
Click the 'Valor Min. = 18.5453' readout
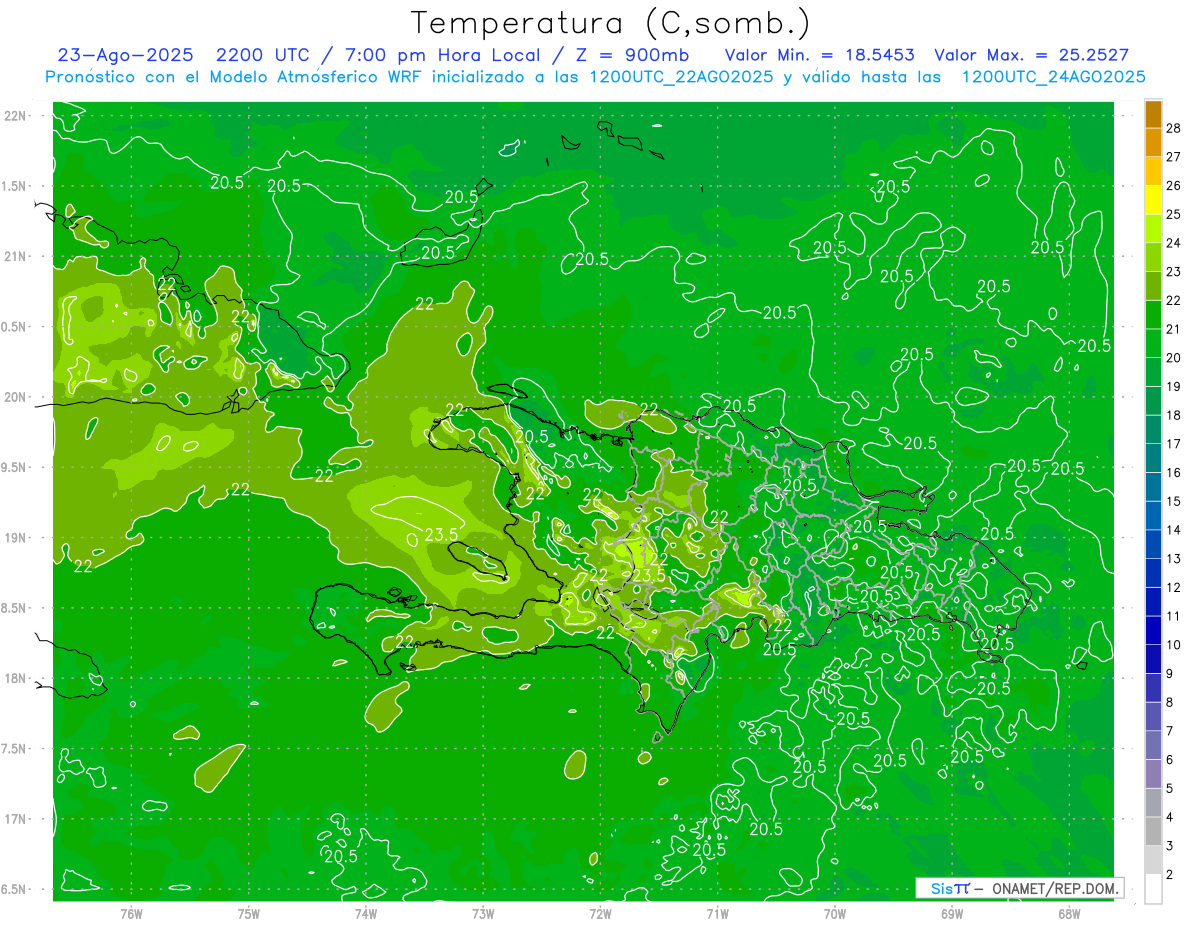(x=820, y=55)
